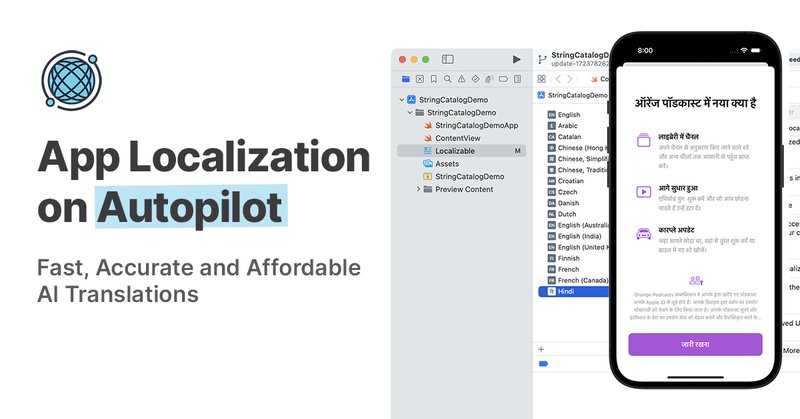
Task: Select the Chinese, Simplified language row
Action: [573, 159]
